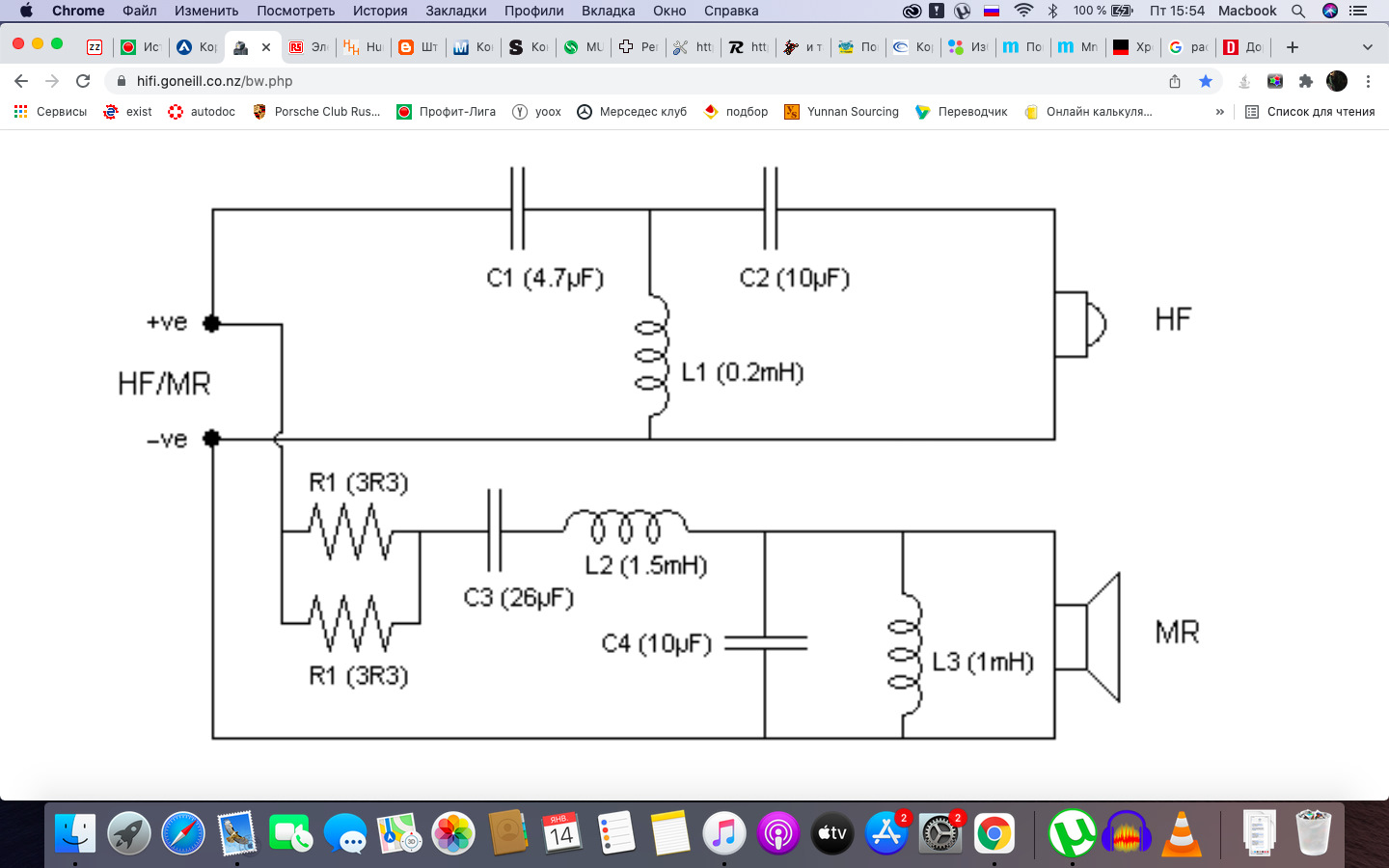Open Calendar from the Dock
The height and width of the screenshot is (868, 1389).
[x=561, y=833]
